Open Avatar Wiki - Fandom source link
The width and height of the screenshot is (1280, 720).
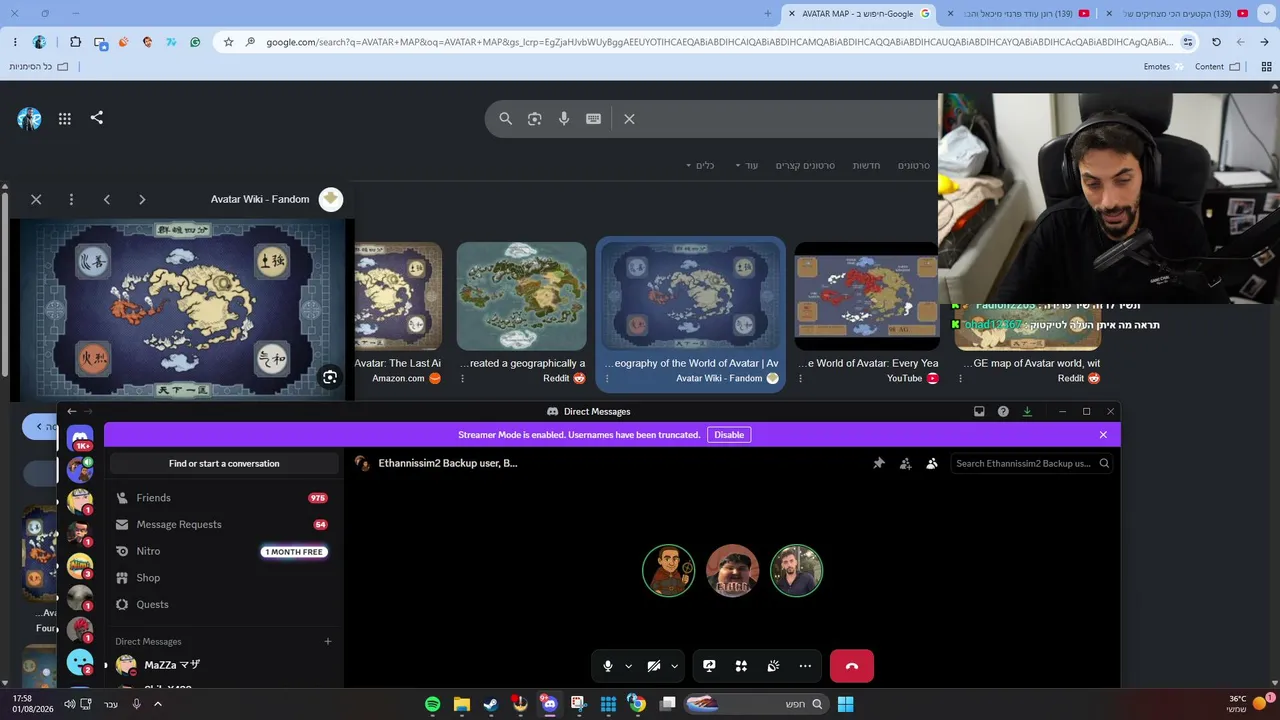pos(276,199)
